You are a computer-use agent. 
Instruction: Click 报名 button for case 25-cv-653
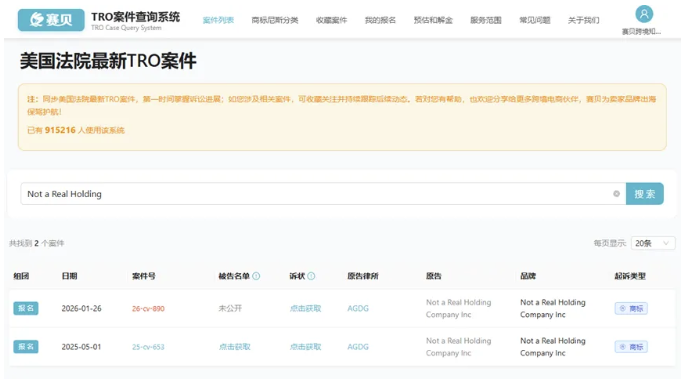(26, 347)
